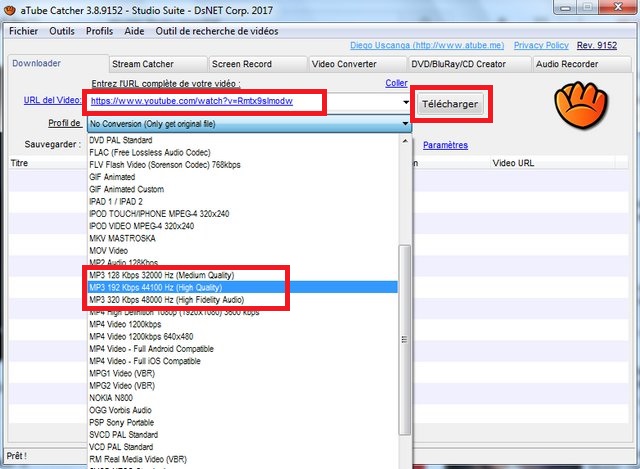
Task: Open Outil de recherche de vidéos menu
Action: tap(217, 31)
